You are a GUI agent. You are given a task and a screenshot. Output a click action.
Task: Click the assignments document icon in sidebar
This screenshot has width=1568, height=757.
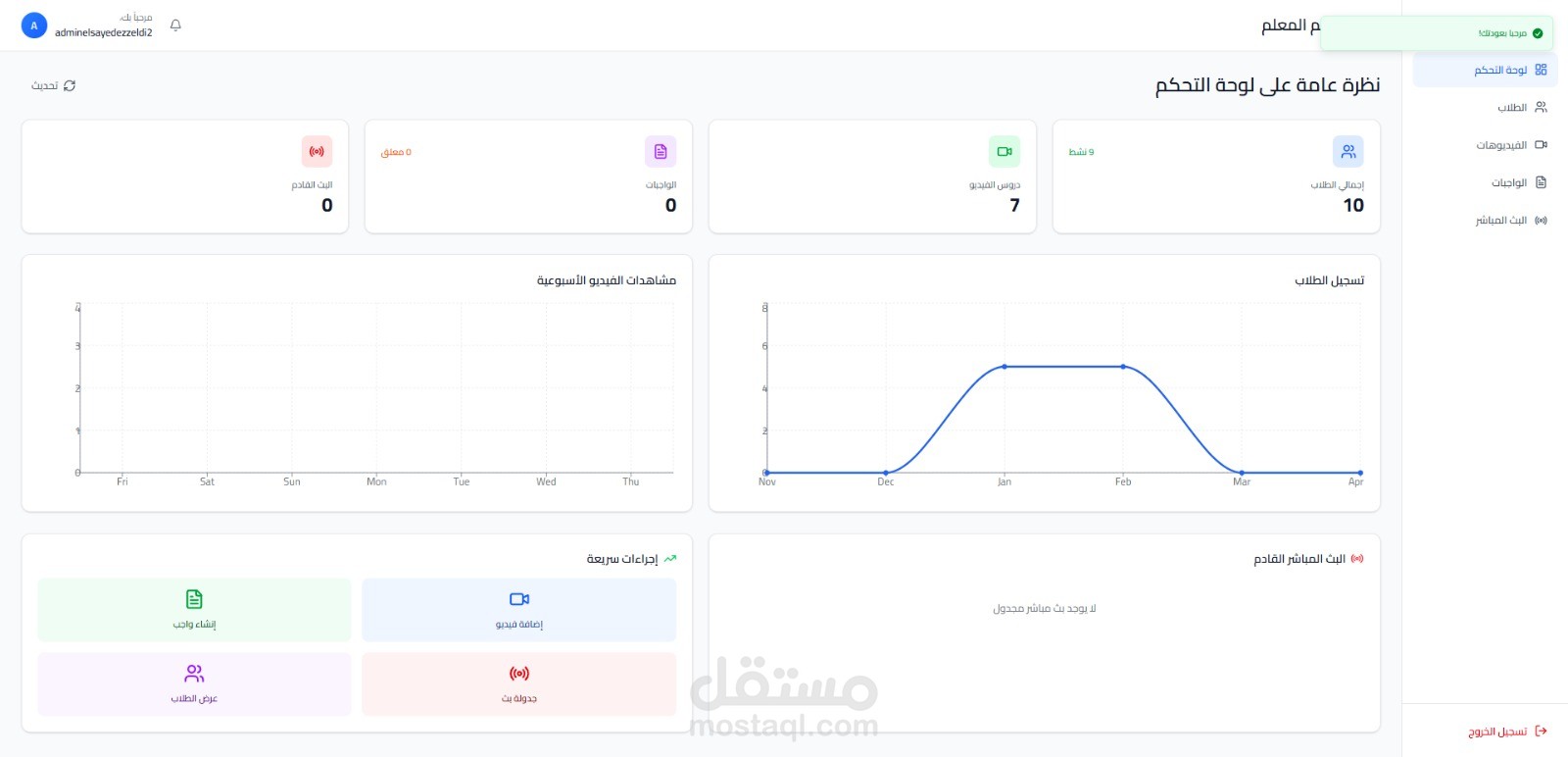(1541, 182)
